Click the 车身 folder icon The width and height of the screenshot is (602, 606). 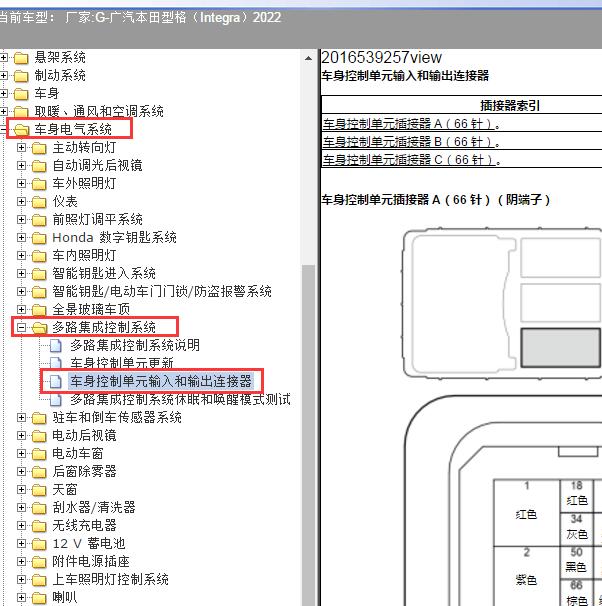(x=21, y=94)
